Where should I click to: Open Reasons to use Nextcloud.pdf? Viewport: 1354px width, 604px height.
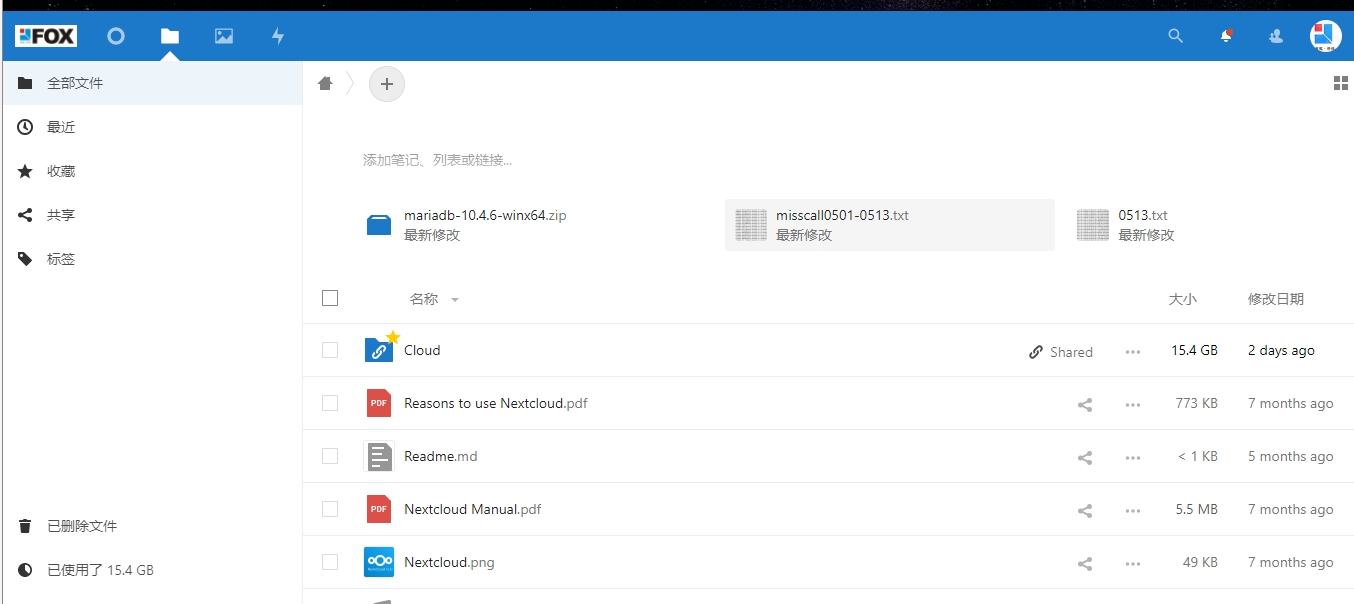[496, 403]
